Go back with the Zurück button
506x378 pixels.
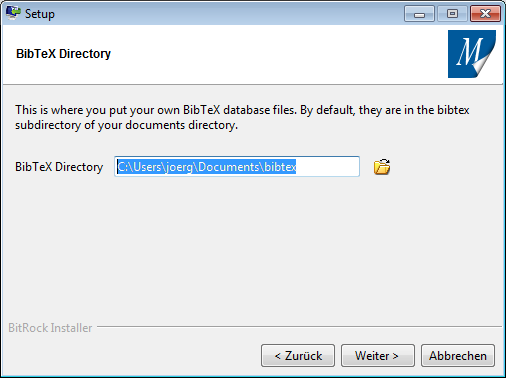pos(298,356)
